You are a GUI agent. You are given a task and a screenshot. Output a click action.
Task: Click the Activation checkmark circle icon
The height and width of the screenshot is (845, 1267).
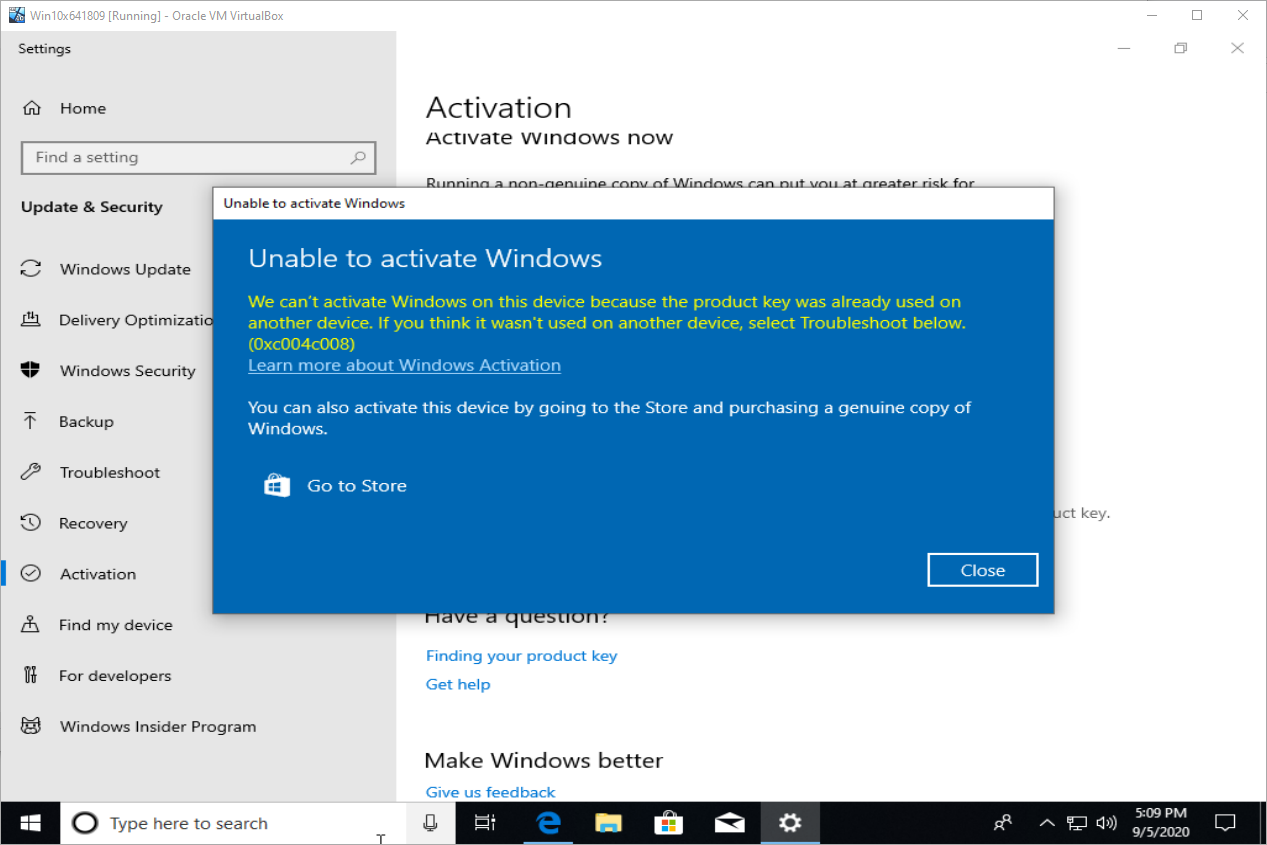31,574
